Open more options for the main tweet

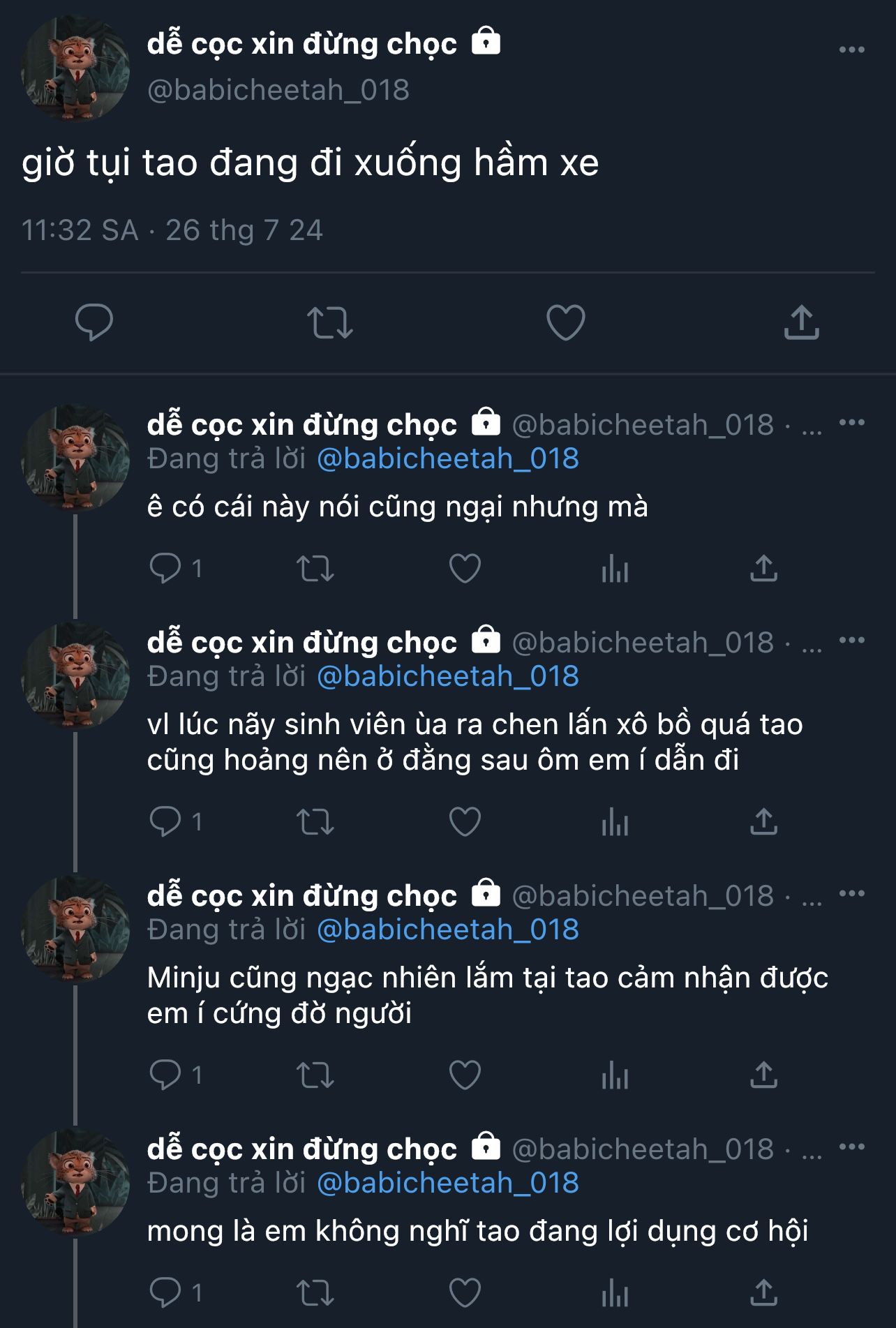pos(851,50)
